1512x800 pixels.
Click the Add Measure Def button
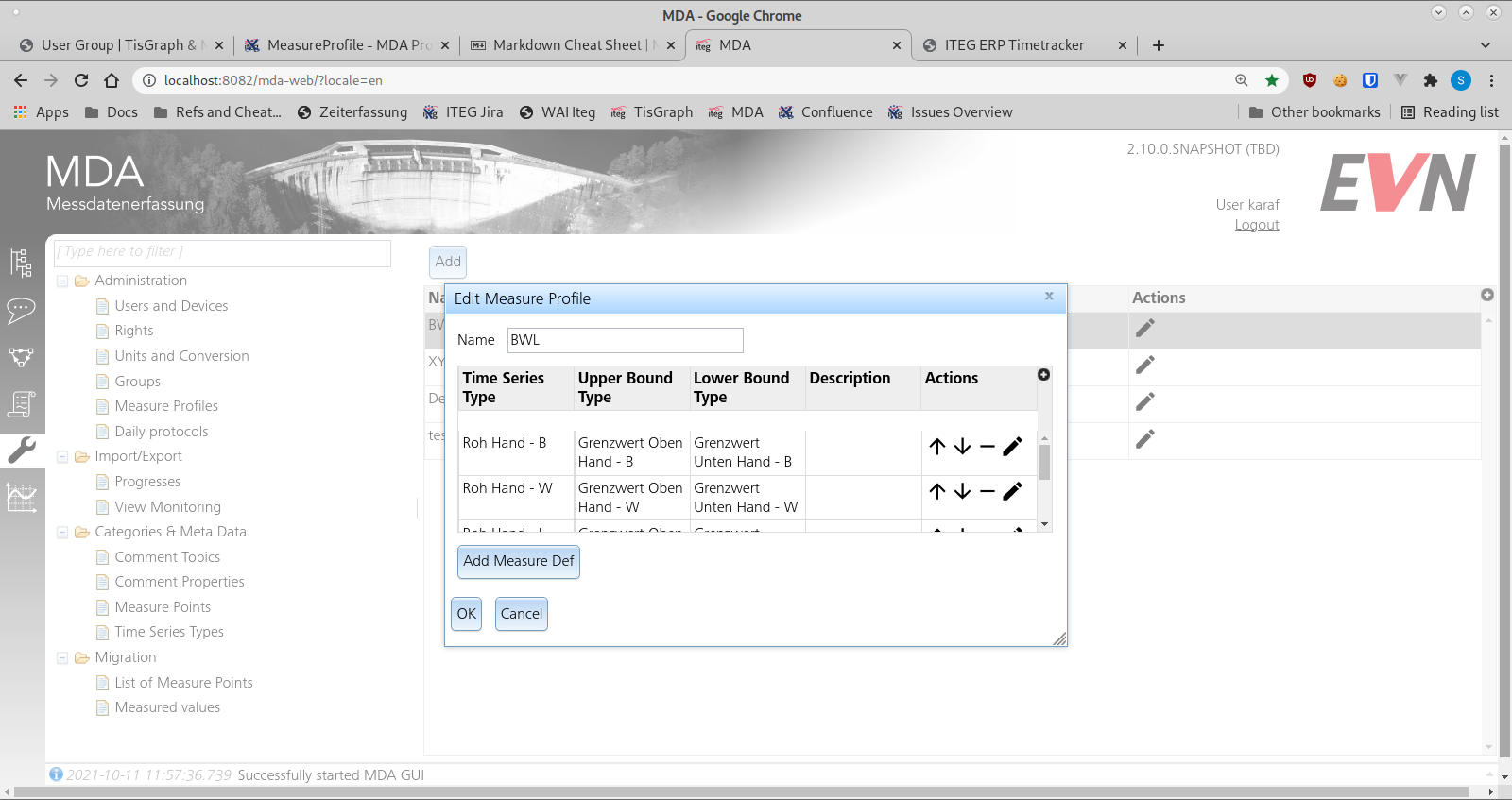coord(519,561)
